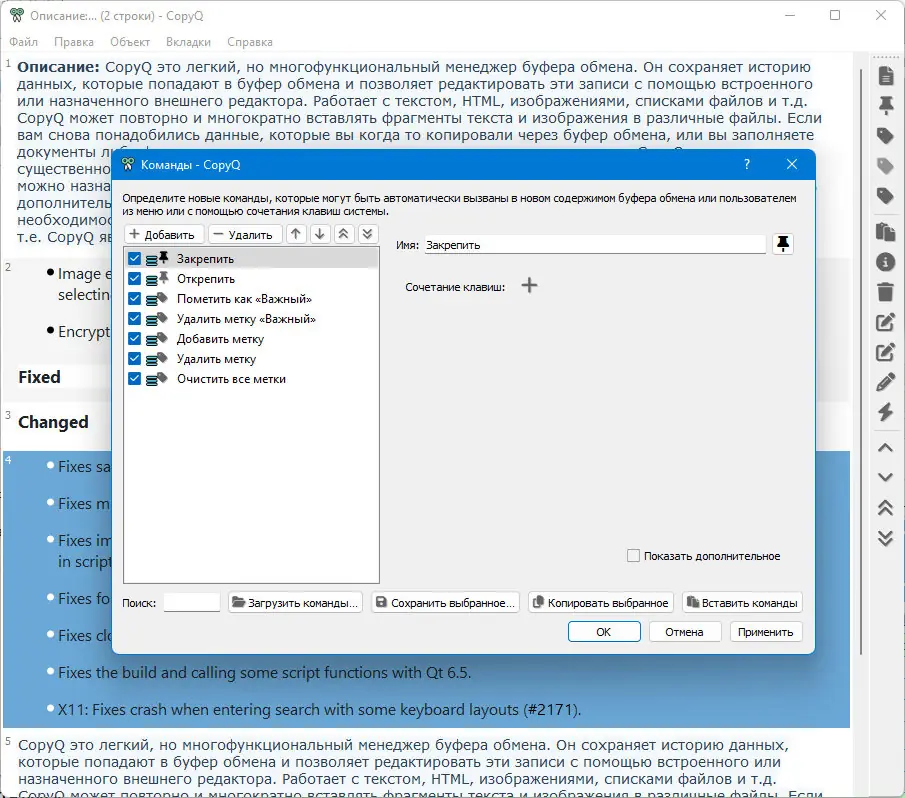Confirm with the OK button

pyautogui.click(x=604, y=631)
